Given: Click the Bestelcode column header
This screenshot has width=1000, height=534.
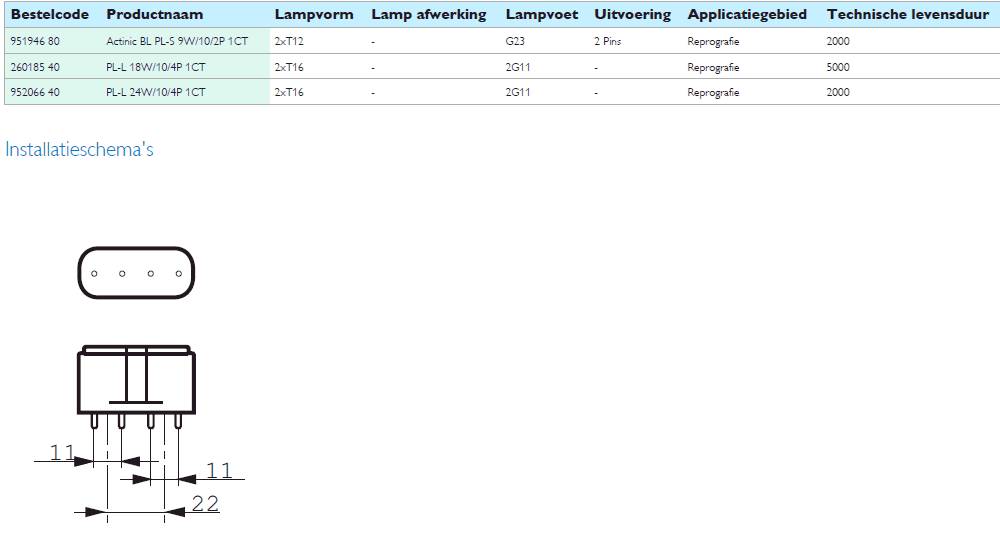Looking at the screenshot, I should pos(50,15).
